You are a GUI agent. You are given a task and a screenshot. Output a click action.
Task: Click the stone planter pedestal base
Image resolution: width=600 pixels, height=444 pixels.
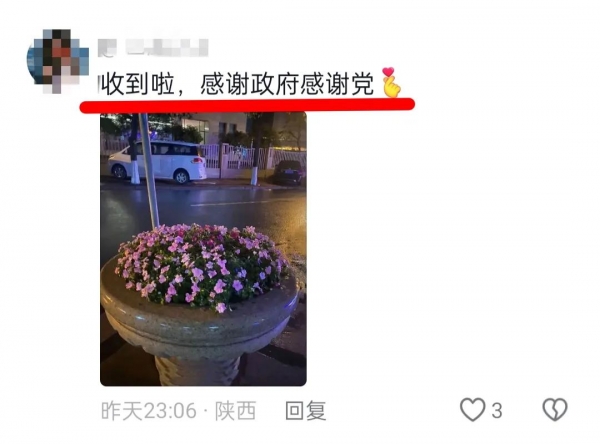[x=197, y=371]
